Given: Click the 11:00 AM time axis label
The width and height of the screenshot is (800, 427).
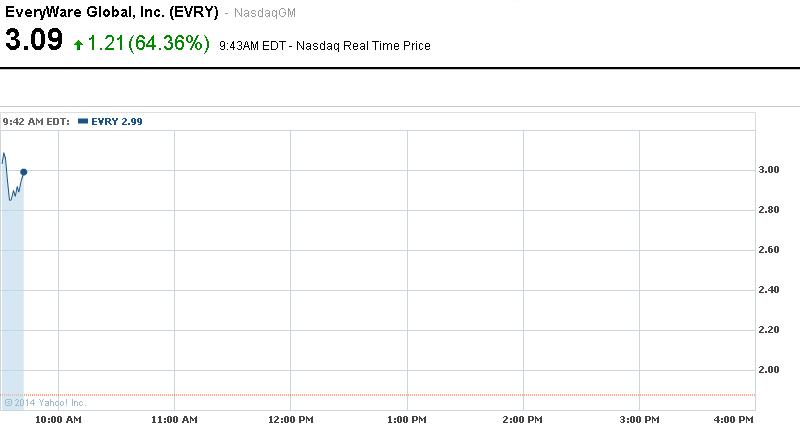Looking at the screenshot, I should click(174, 419).
